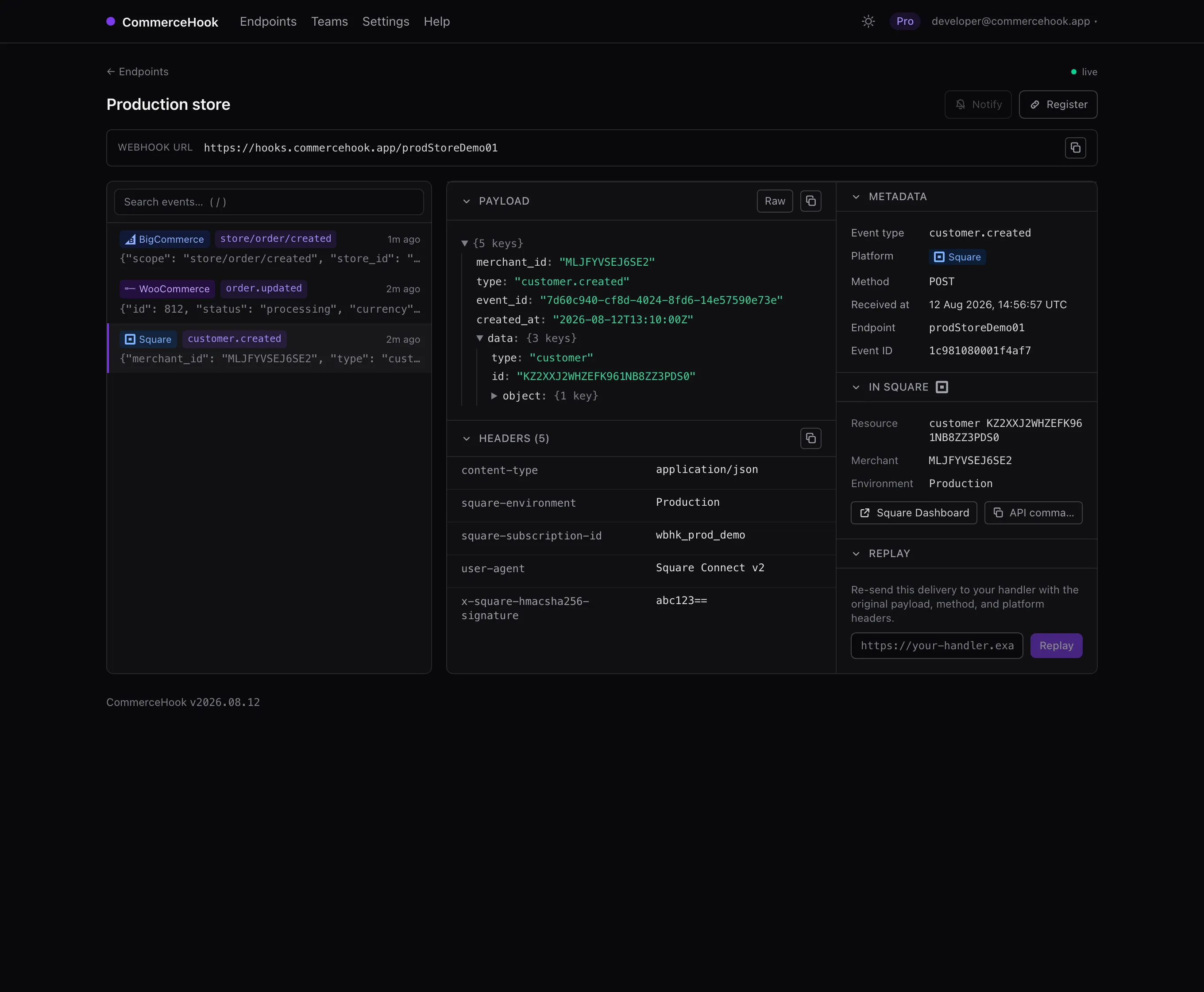1204x992 pixels.
Task: Click the order.updated event tag
Action: click(x=264, y=289)
